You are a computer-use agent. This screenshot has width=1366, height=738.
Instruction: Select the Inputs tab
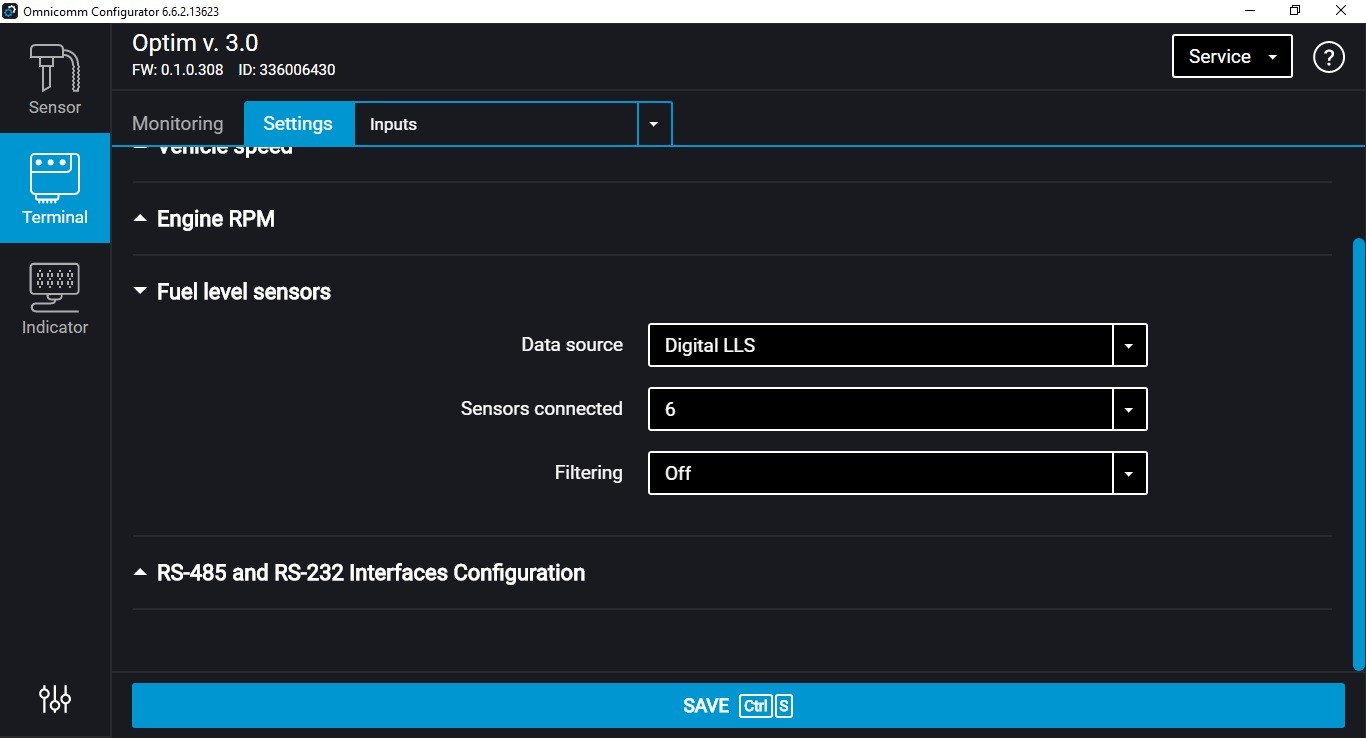point(393,124)
